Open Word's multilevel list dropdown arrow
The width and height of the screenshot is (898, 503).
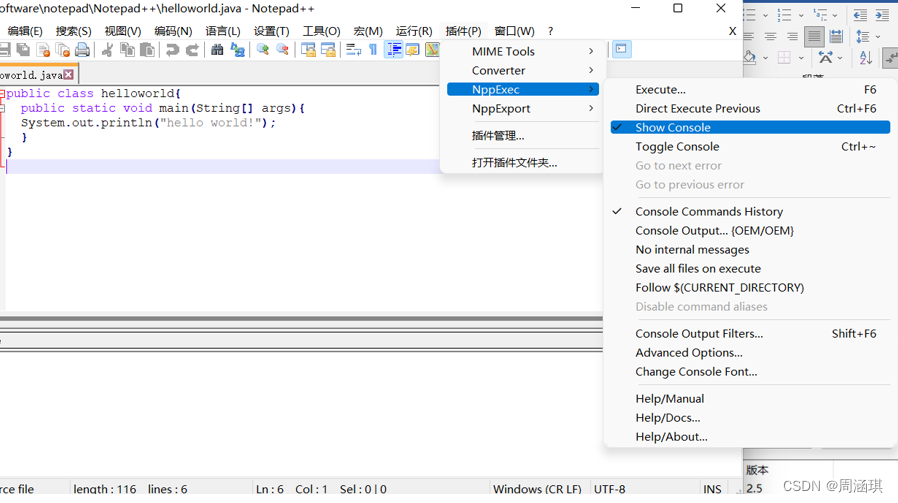pyautogui.click(x=835, y=15)
